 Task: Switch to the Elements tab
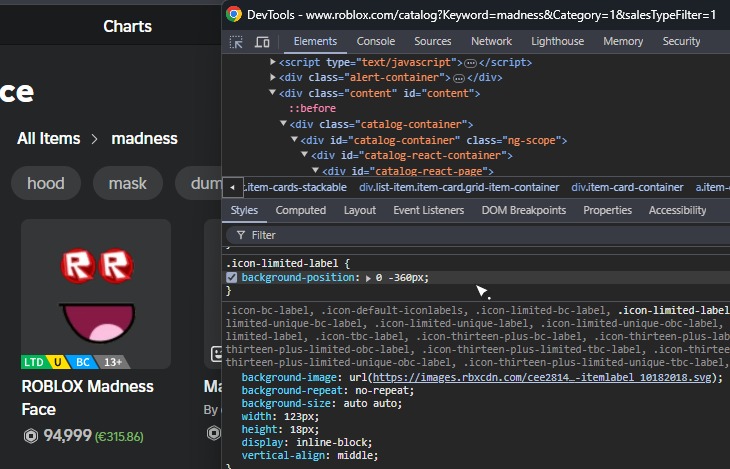(x=315, y=41)
